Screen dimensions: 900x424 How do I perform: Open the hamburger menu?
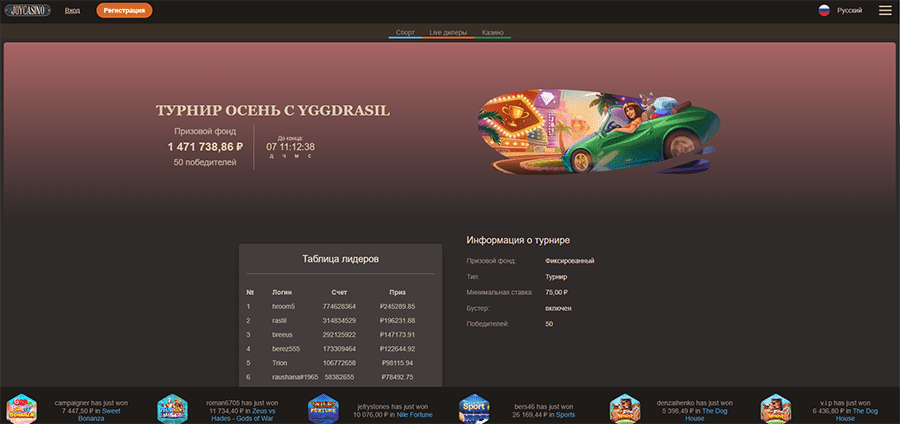coord(885,10)
